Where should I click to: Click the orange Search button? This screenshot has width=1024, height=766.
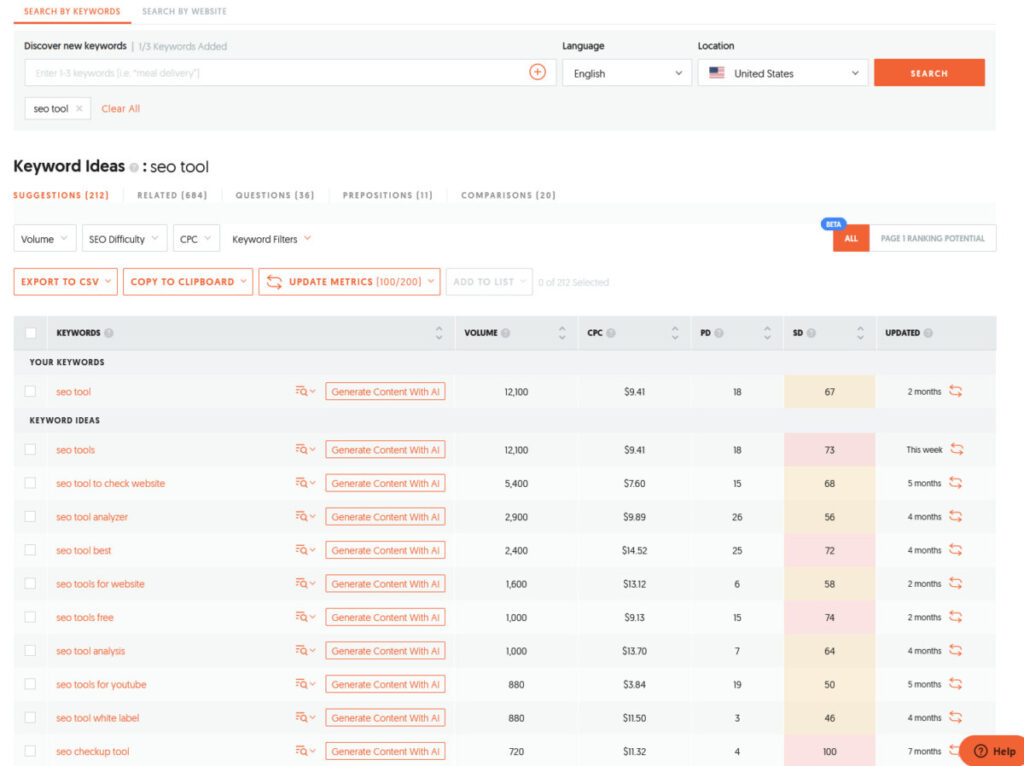tap(929, 73)
